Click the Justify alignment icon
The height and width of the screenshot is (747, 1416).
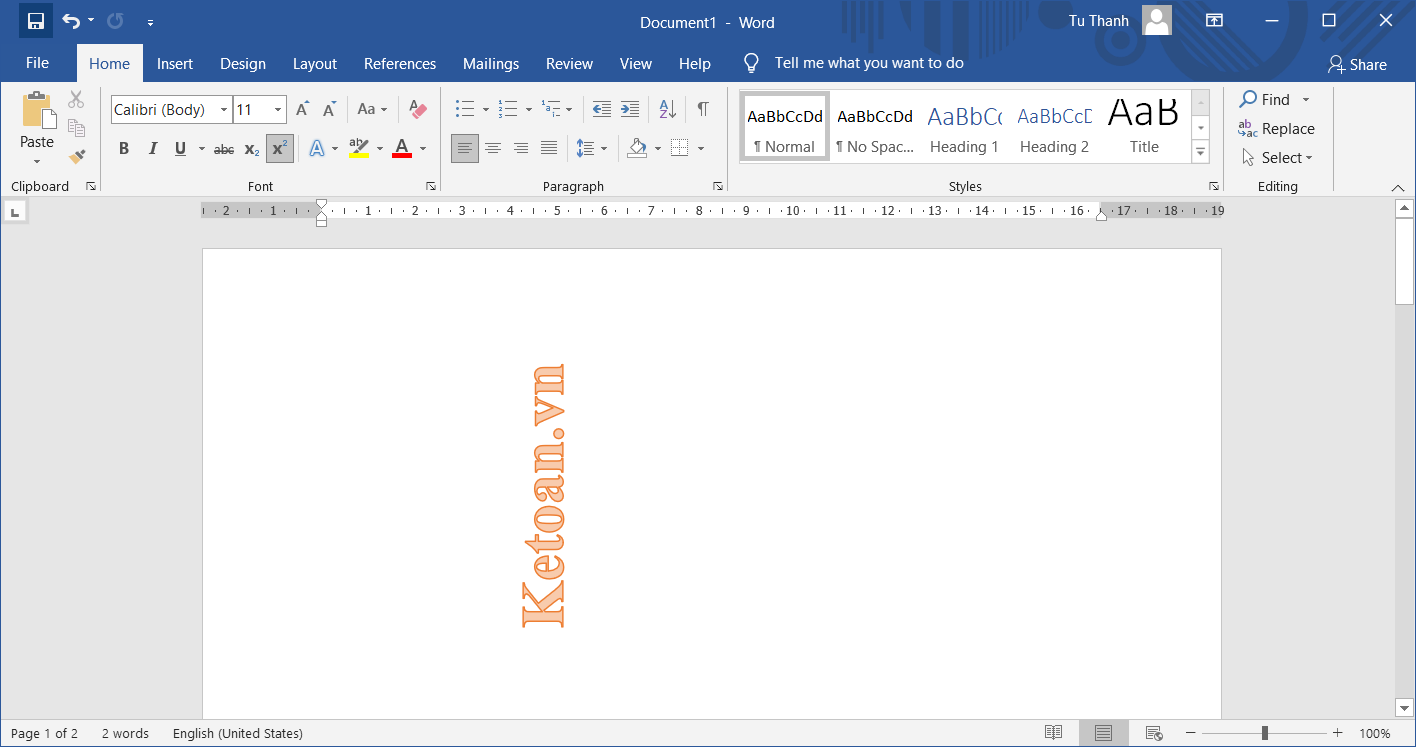[549, 148]
